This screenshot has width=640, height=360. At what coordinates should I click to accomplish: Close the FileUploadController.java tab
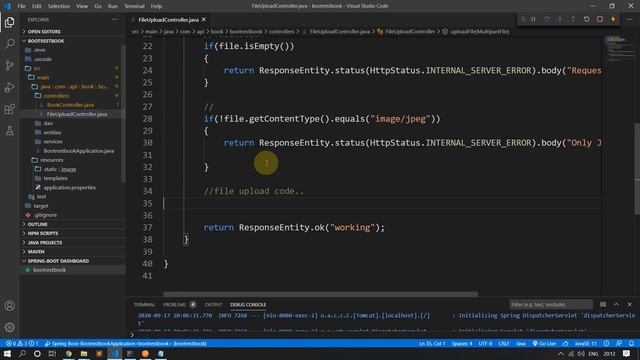point(204,20)
